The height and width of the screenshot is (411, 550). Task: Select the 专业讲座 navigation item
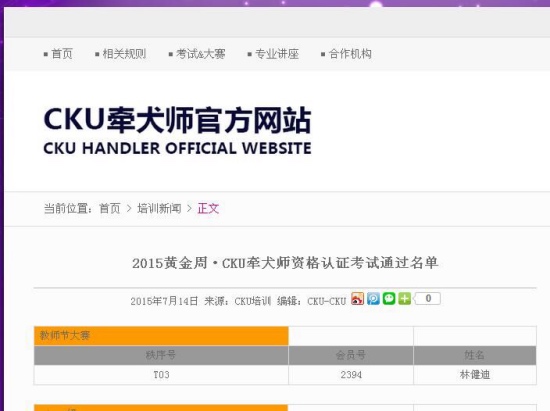point(277,54)
